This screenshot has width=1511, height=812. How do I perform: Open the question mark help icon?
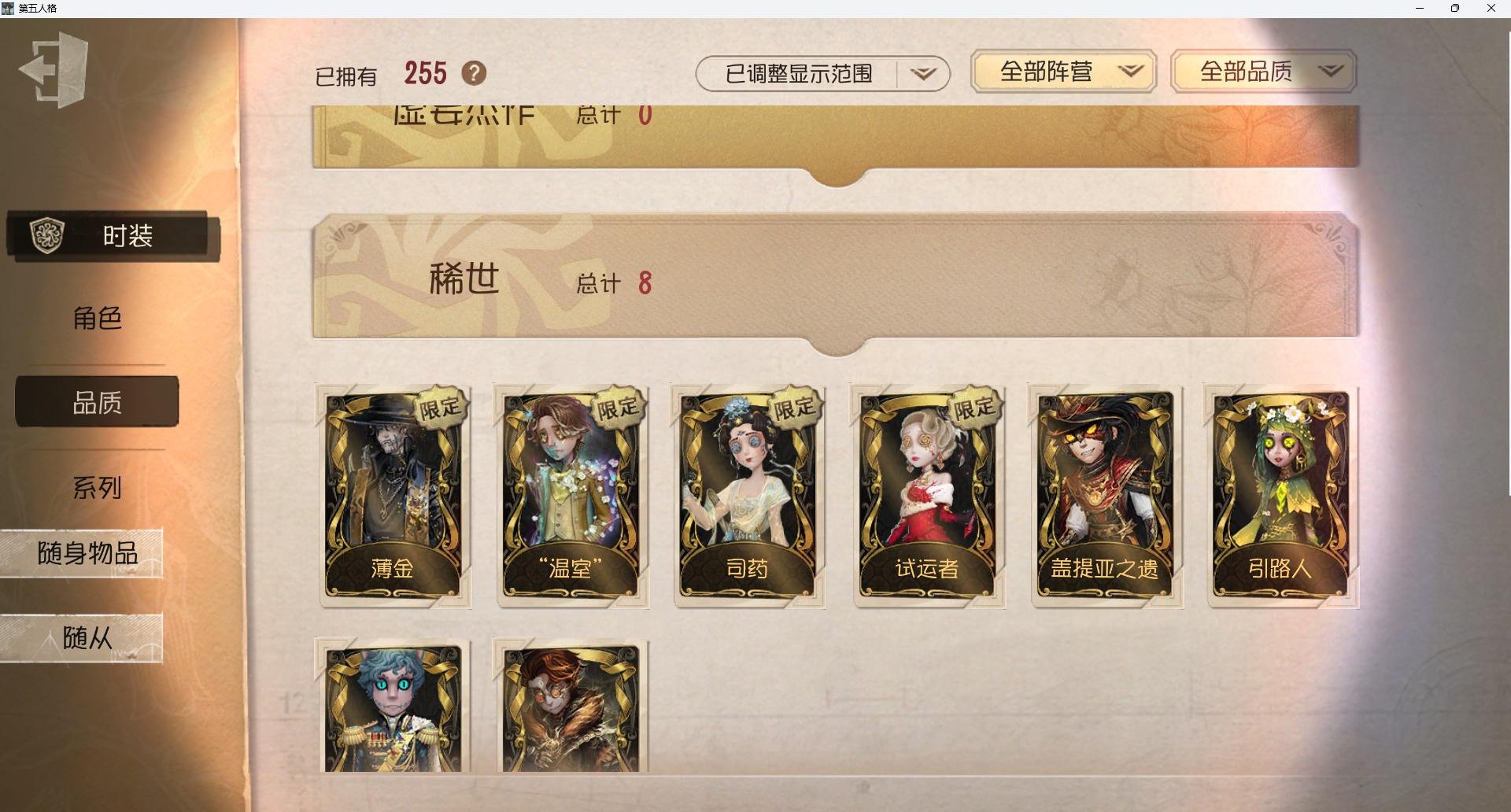(474, 73)
